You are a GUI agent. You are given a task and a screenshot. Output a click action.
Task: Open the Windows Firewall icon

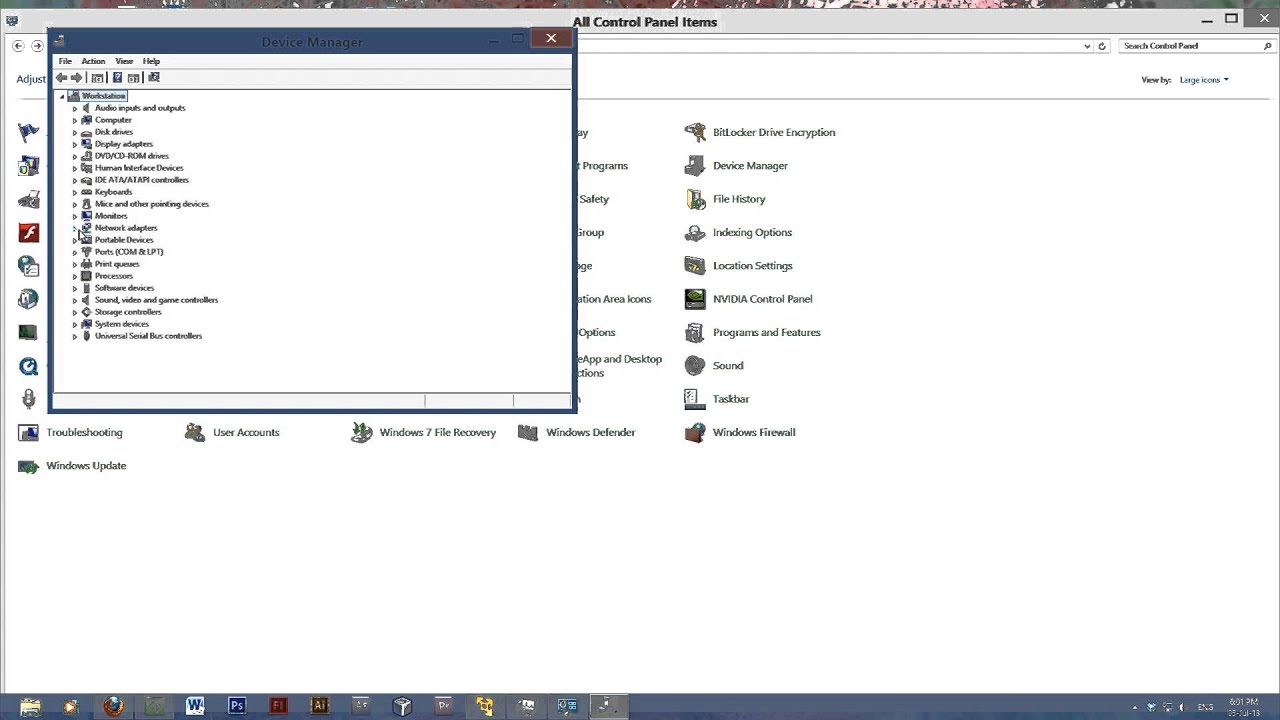[695, 432]
